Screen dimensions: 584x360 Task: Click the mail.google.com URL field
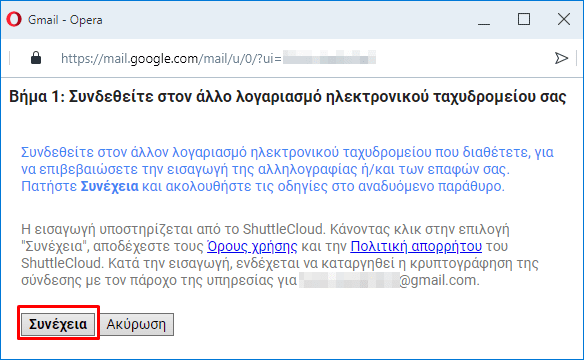pos(218,58)
